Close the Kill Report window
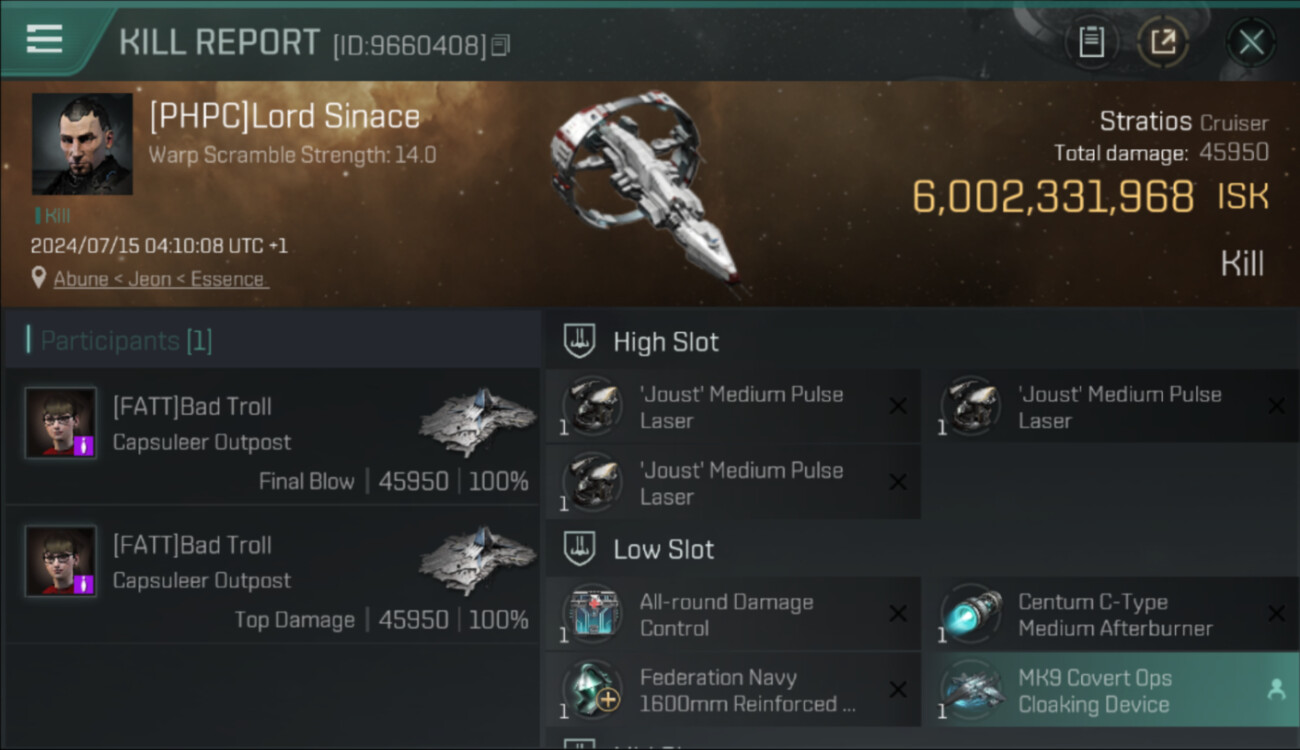 1251,42
